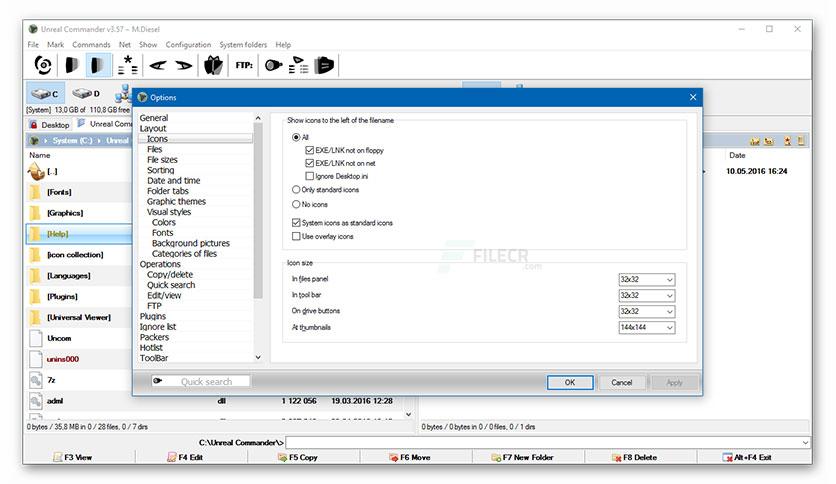Uncheck EXE/LNK not on floppy
836x484 pixels.
click(309, 150)
